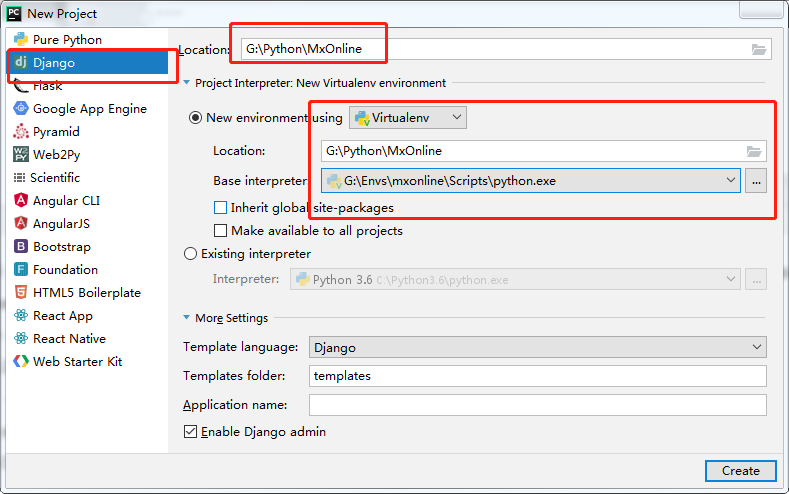The width and height of the screenshot is (789, 494).
Task: Browse folder for project Location field
Action: coord(759,49)
